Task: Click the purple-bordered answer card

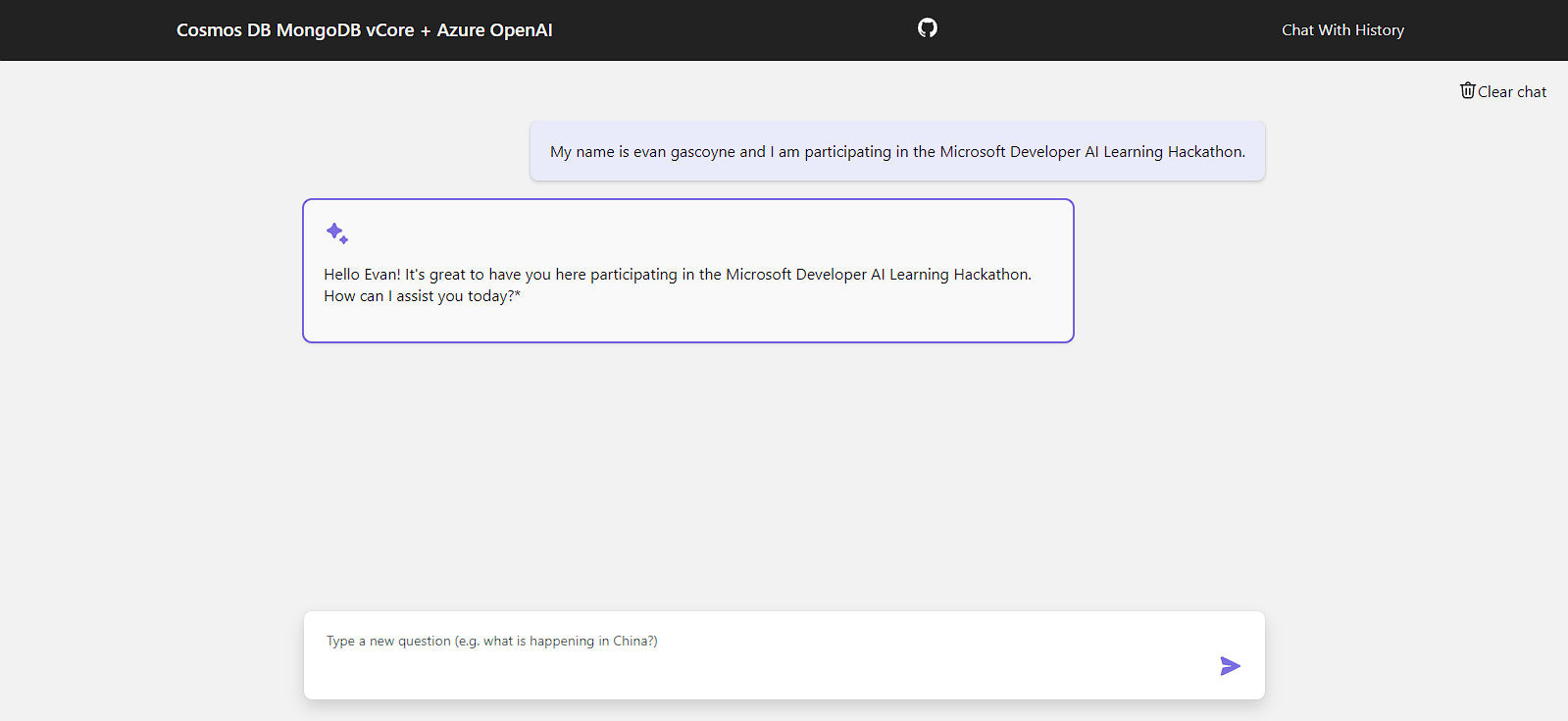Action: click(688, 271)
